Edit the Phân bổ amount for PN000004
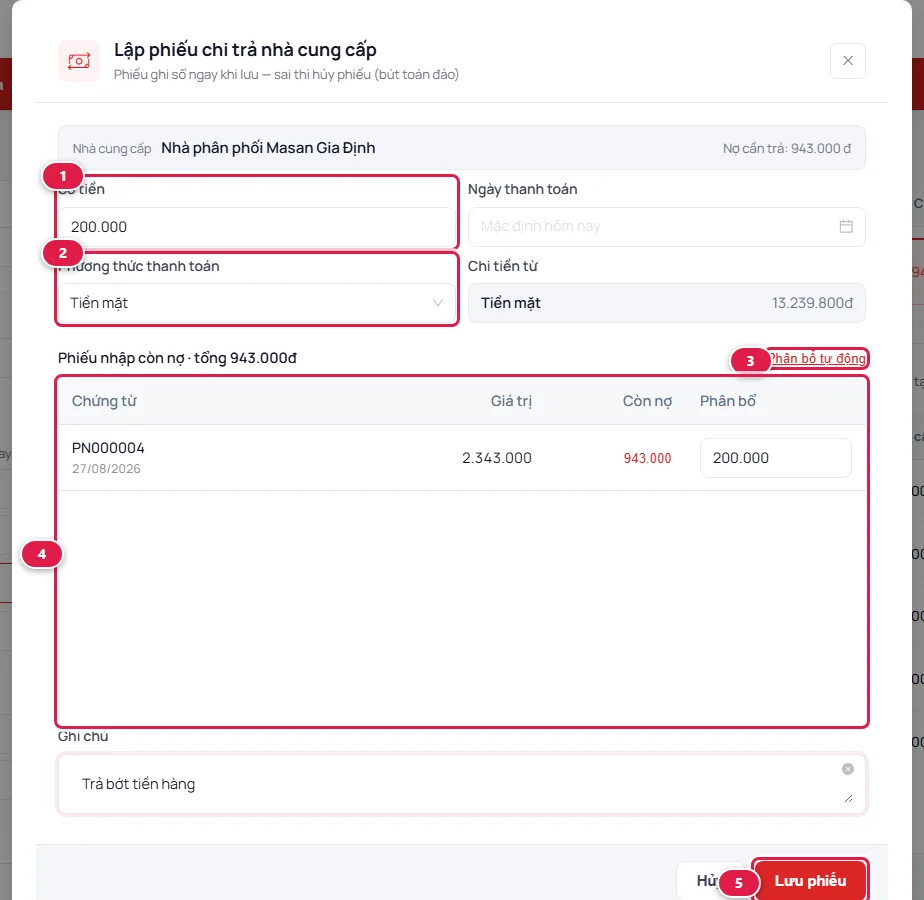The height and width of the screenshot is (900, 924). (776, 458)
